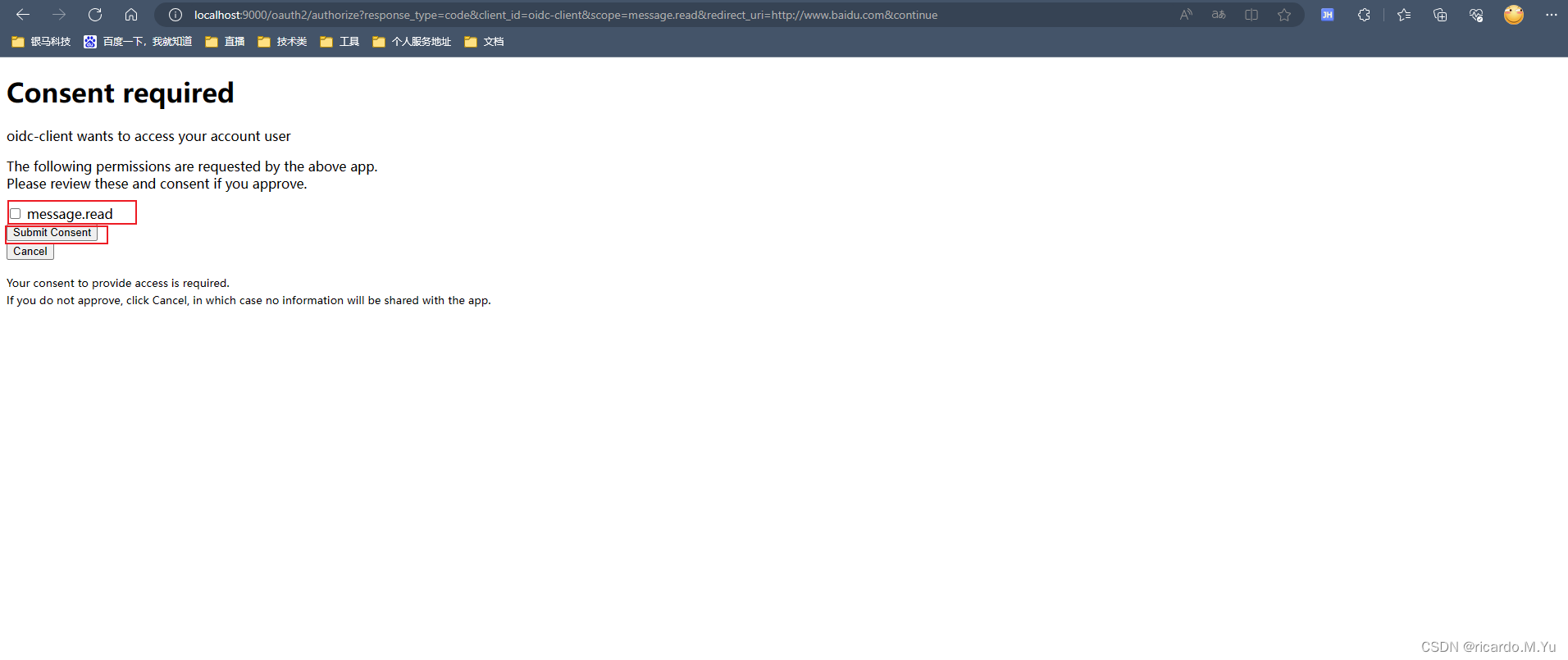Open the translate page icon

[x=1219, y=15]
